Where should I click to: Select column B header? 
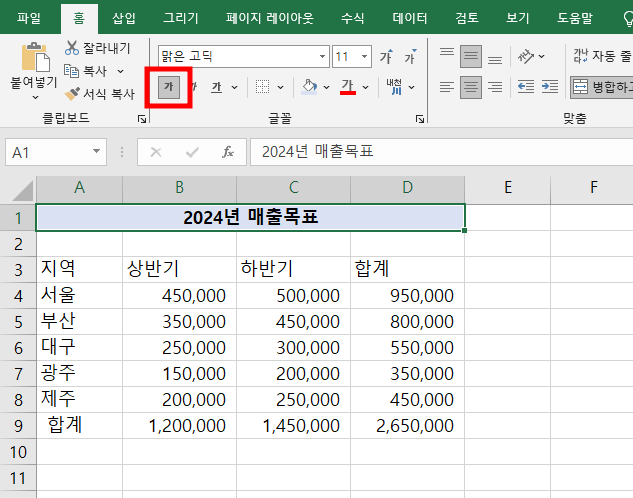point(180,188)
